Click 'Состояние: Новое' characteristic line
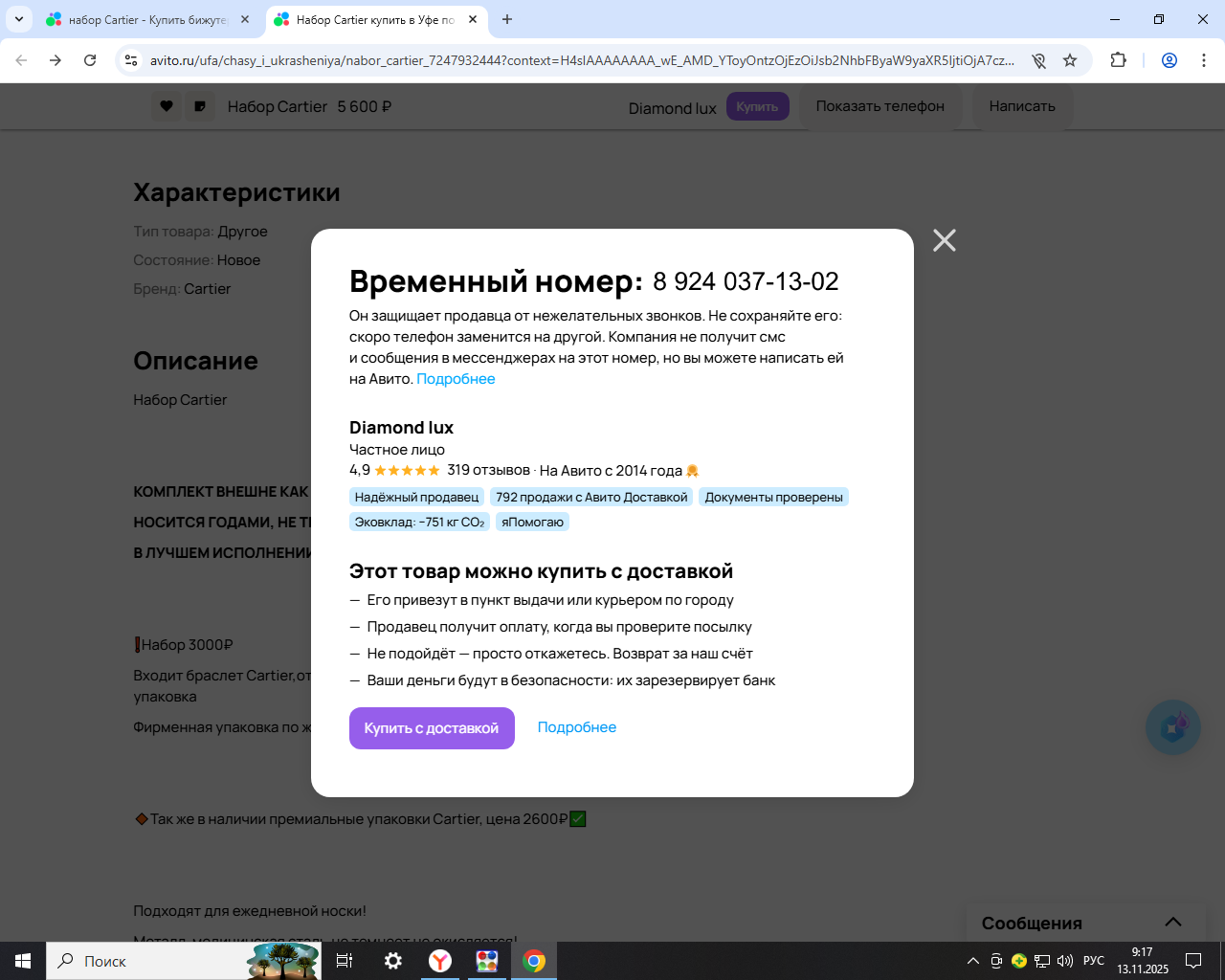1225x980 pixels. (x=196, y=260)
